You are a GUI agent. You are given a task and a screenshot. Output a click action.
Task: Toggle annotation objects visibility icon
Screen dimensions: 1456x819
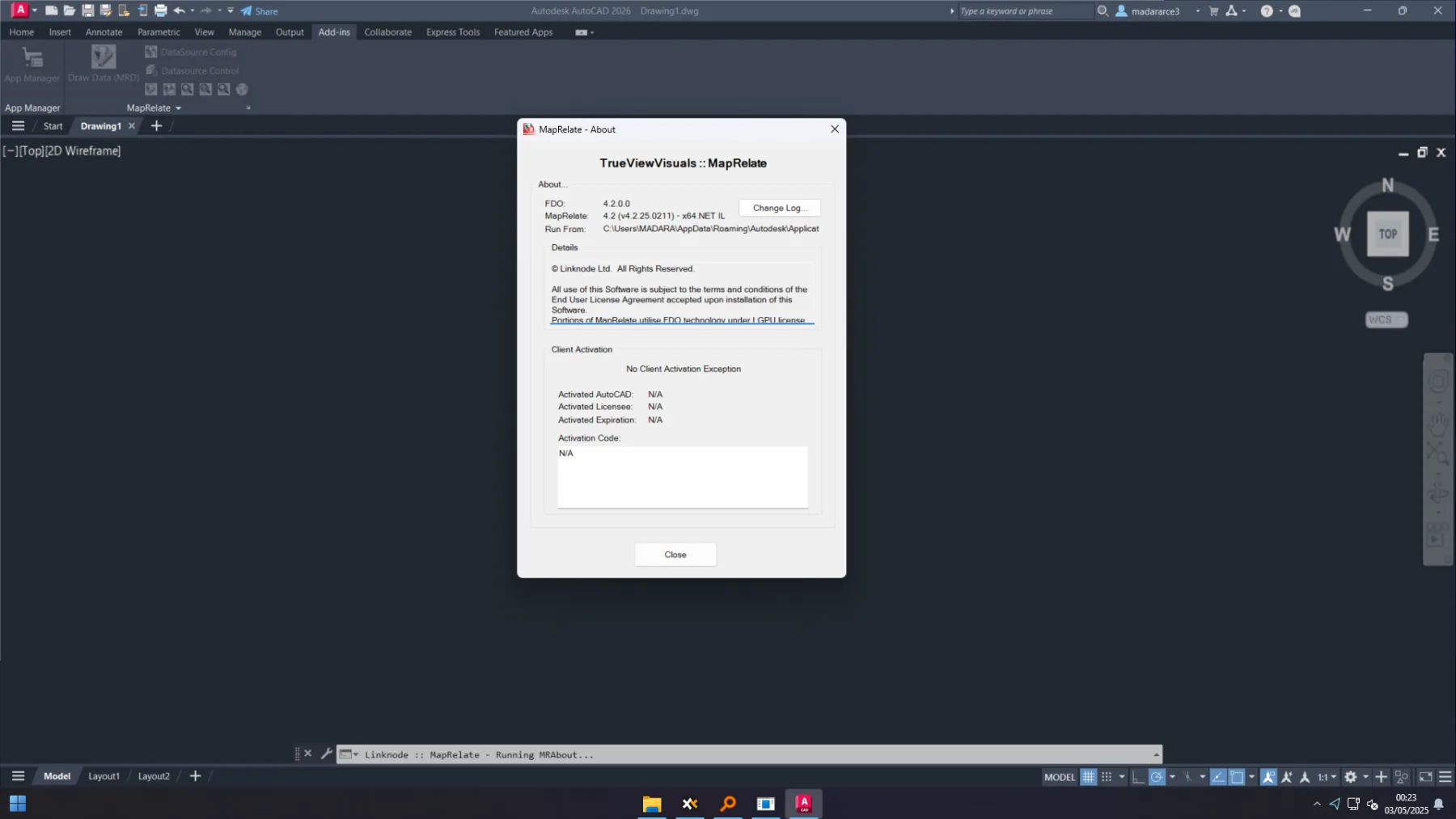[x=1268, y=777]
